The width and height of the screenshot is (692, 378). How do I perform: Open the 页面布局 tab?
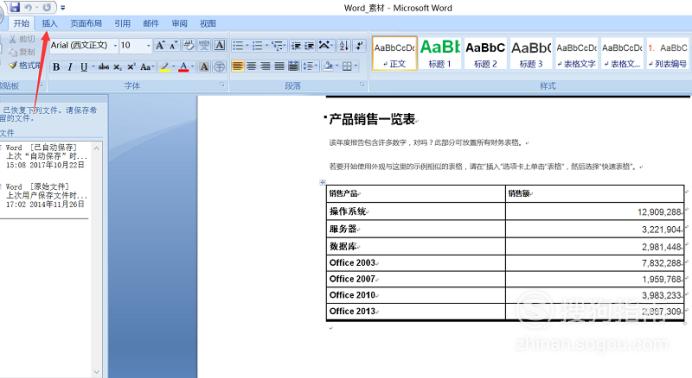point(86,23)
